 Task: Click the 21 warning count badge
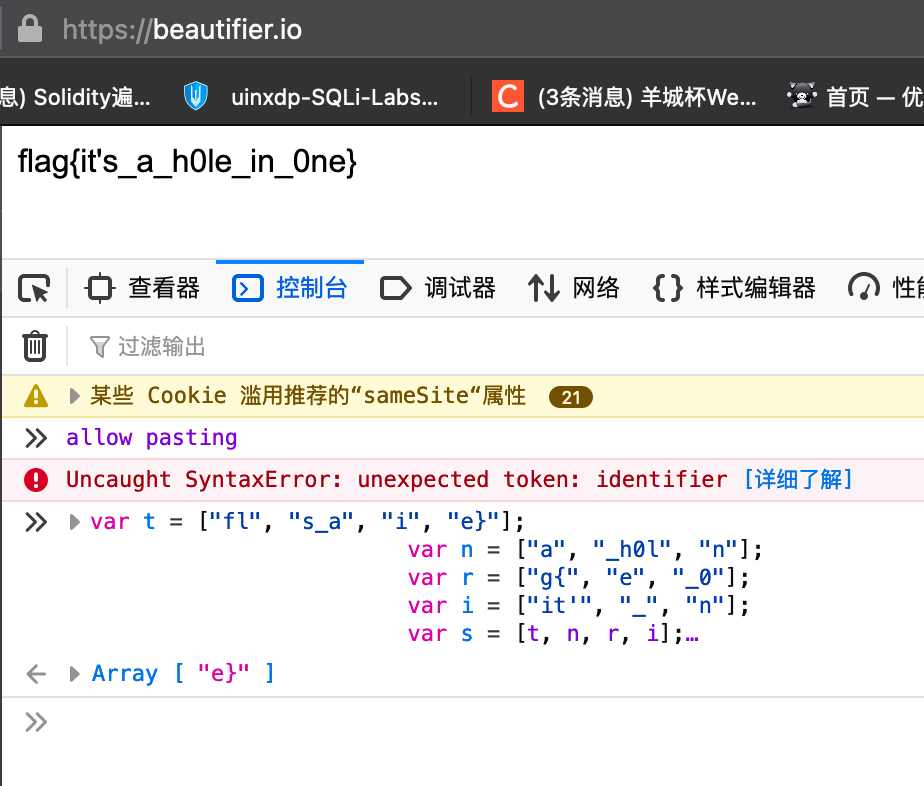pos(571,397)
